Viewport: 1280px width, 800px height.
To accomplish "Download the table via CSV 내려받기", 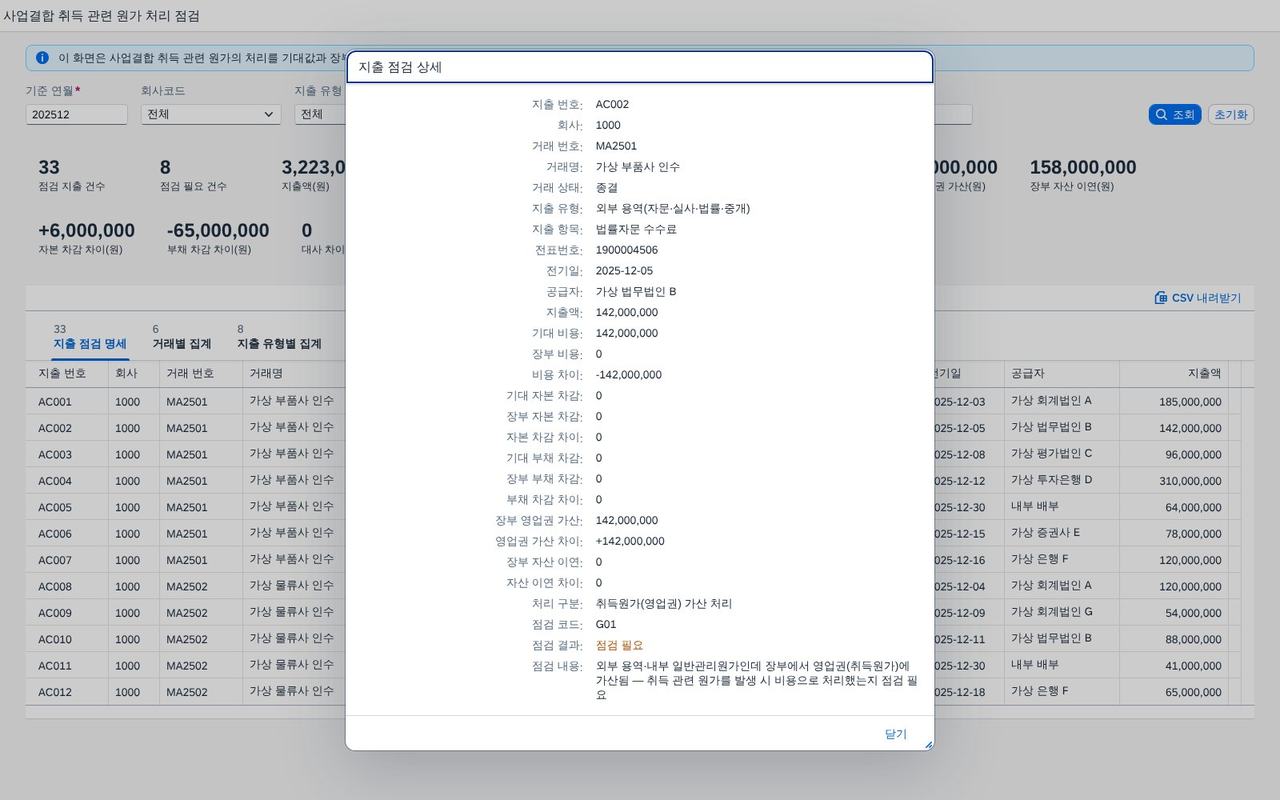I will coord(1197,298).
